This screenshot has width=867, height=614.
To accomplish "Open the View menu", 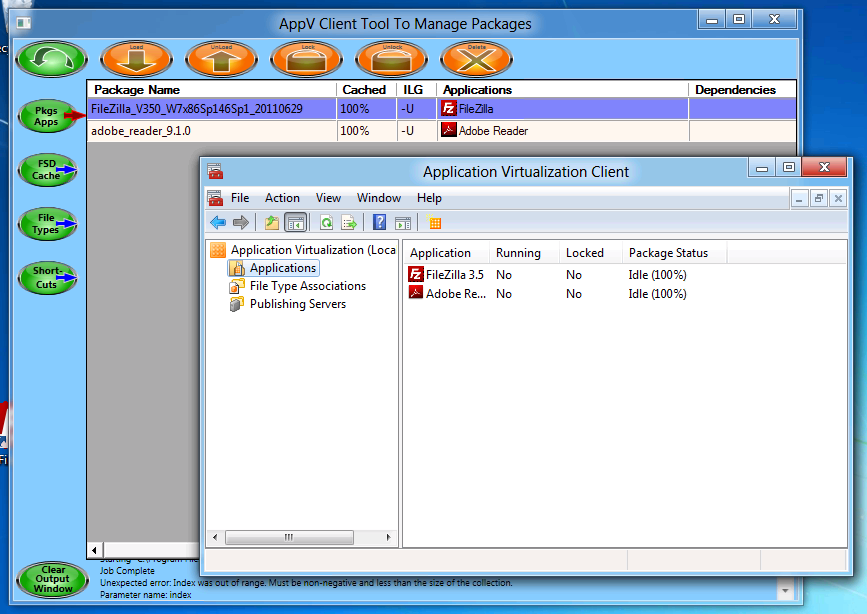I will click(328, 198).
